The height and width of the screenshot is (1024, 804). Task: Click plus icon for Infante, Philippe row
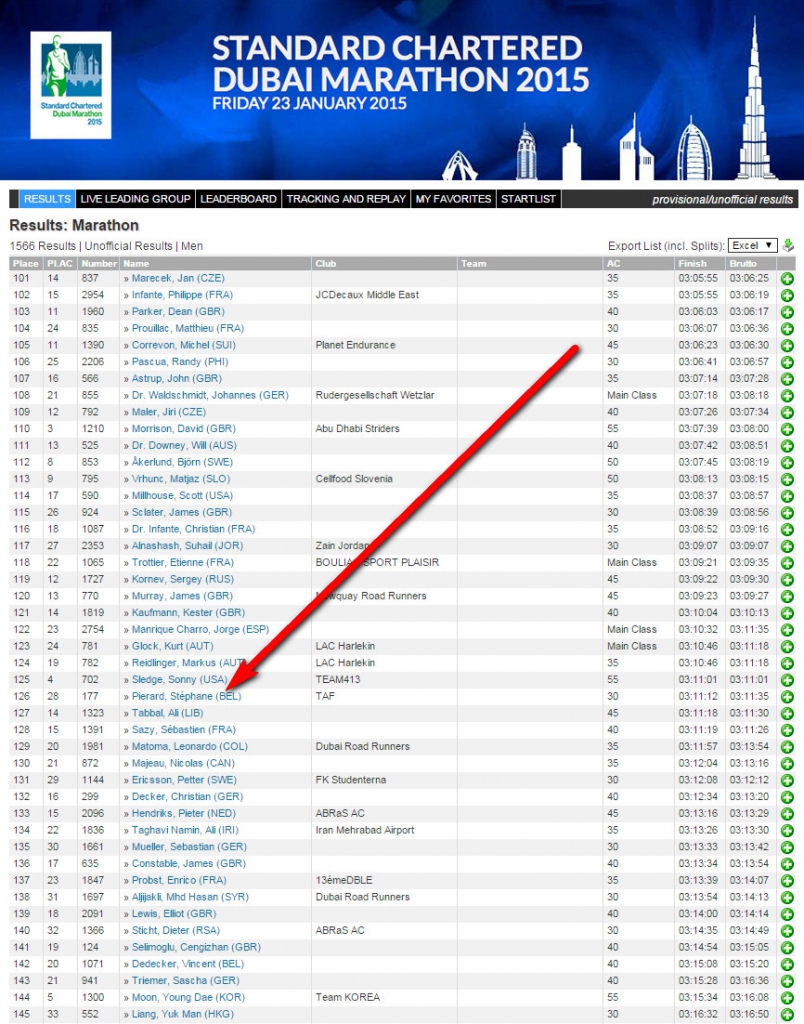point(787,295)
